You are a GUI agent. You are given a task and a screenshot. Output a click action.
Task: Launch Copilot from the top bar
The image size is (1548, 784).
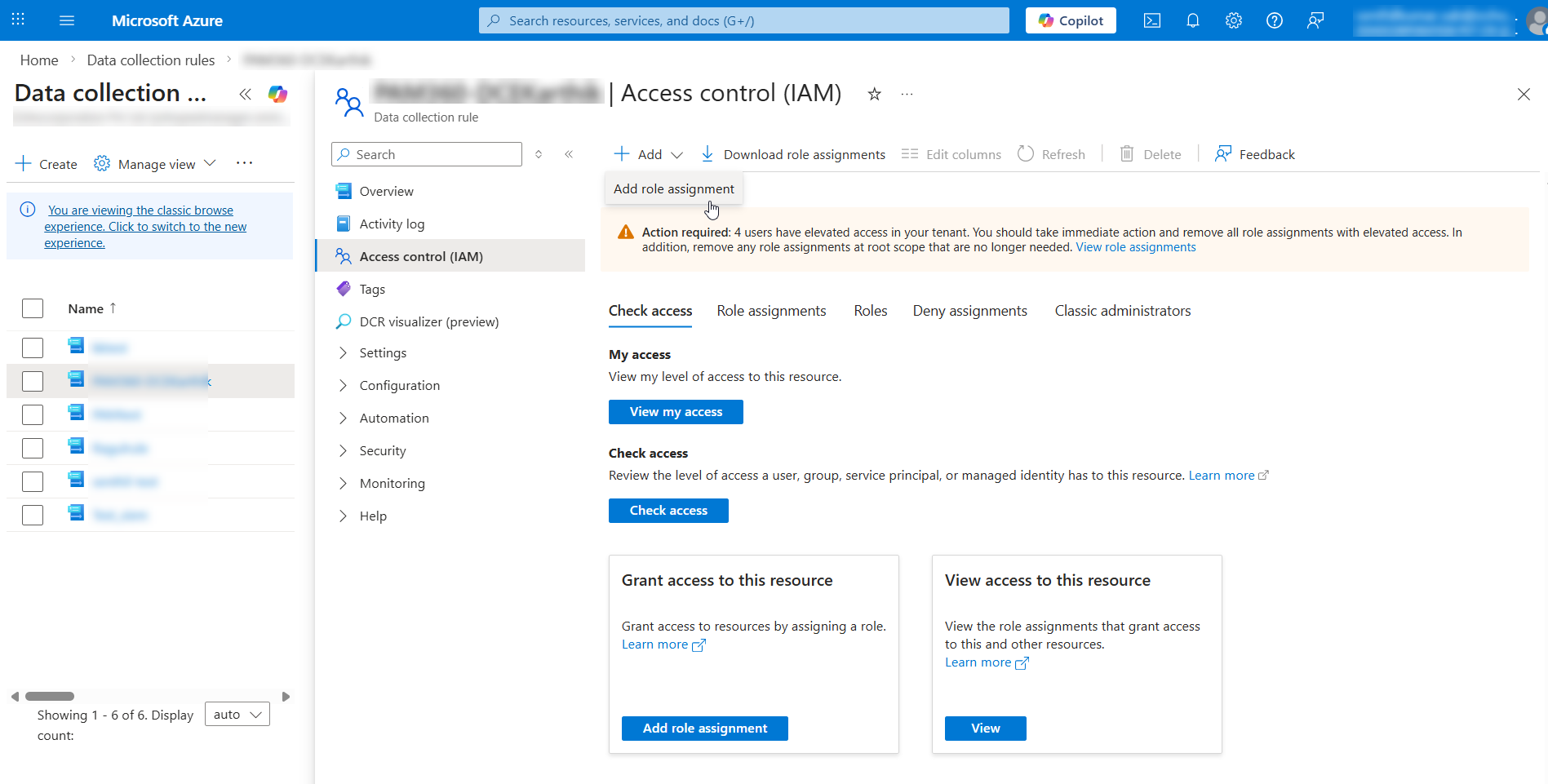pyautogui.click(x=1070, y=20)
